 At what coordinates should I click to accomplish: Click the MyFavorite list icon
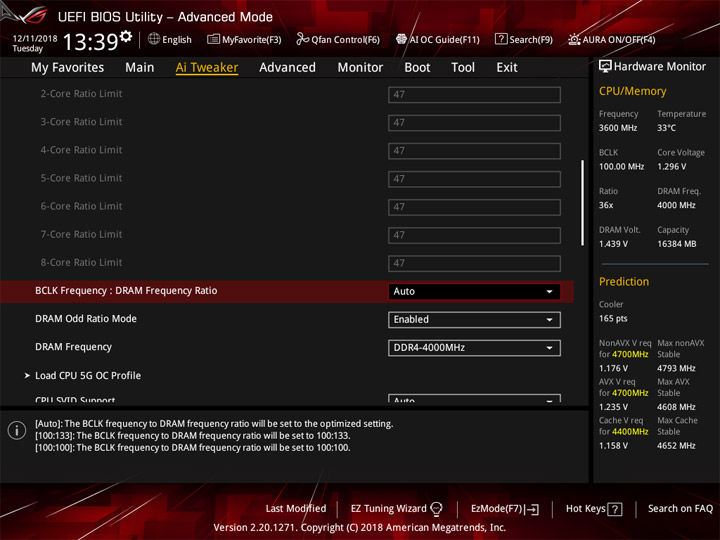tap(213, 39)
